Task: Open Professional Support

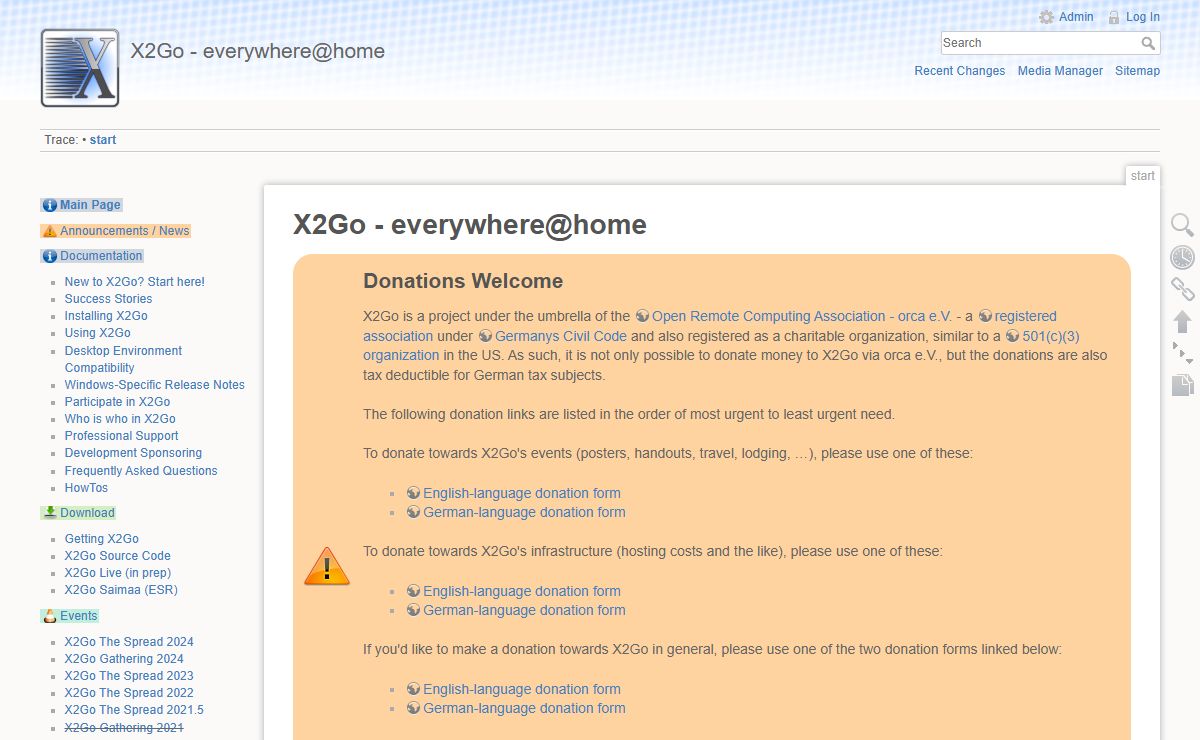Action: pos(121,436)
